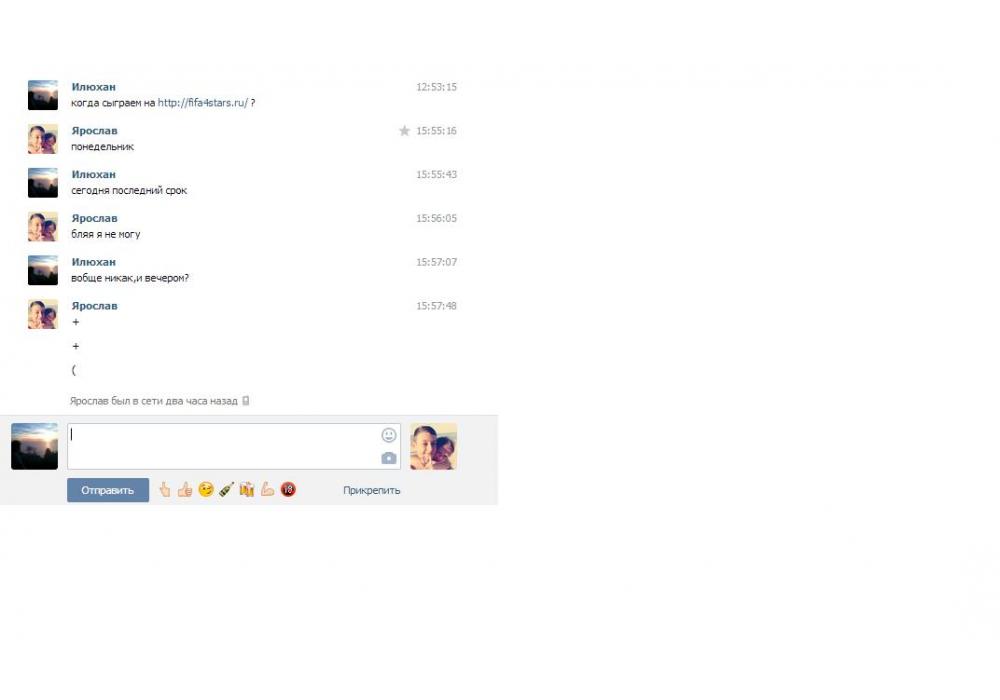Click Ярослав's large avatar beside the input
Screen dimensions: 1000x700
click(433, 446)
